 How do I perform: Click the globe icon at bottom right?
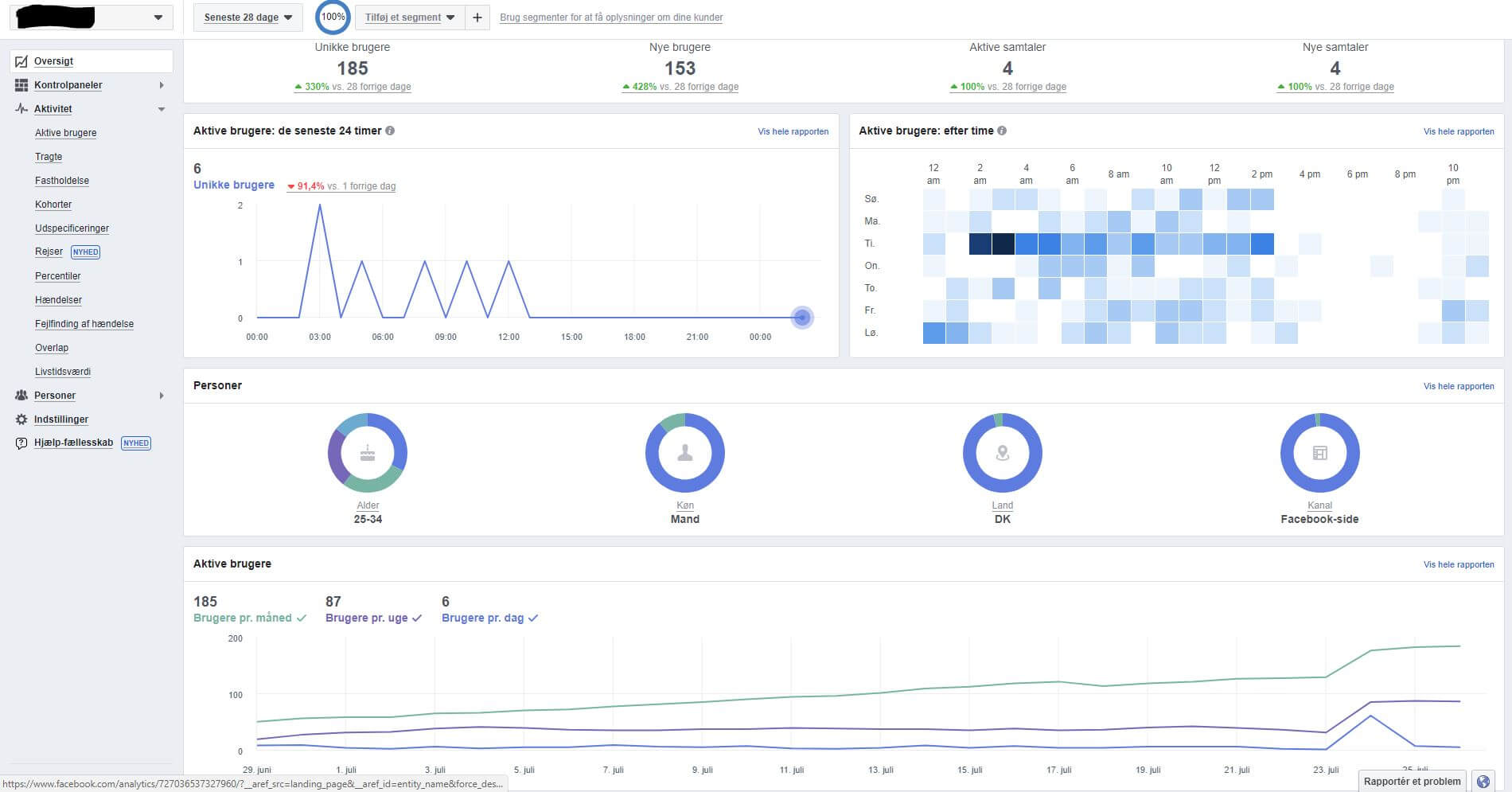pos(1483,782)
